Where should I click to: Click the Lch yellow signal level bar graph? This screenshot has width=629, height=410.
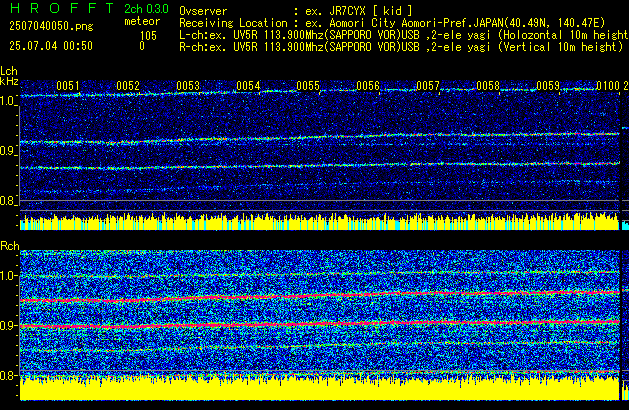[x=320, y=222]
